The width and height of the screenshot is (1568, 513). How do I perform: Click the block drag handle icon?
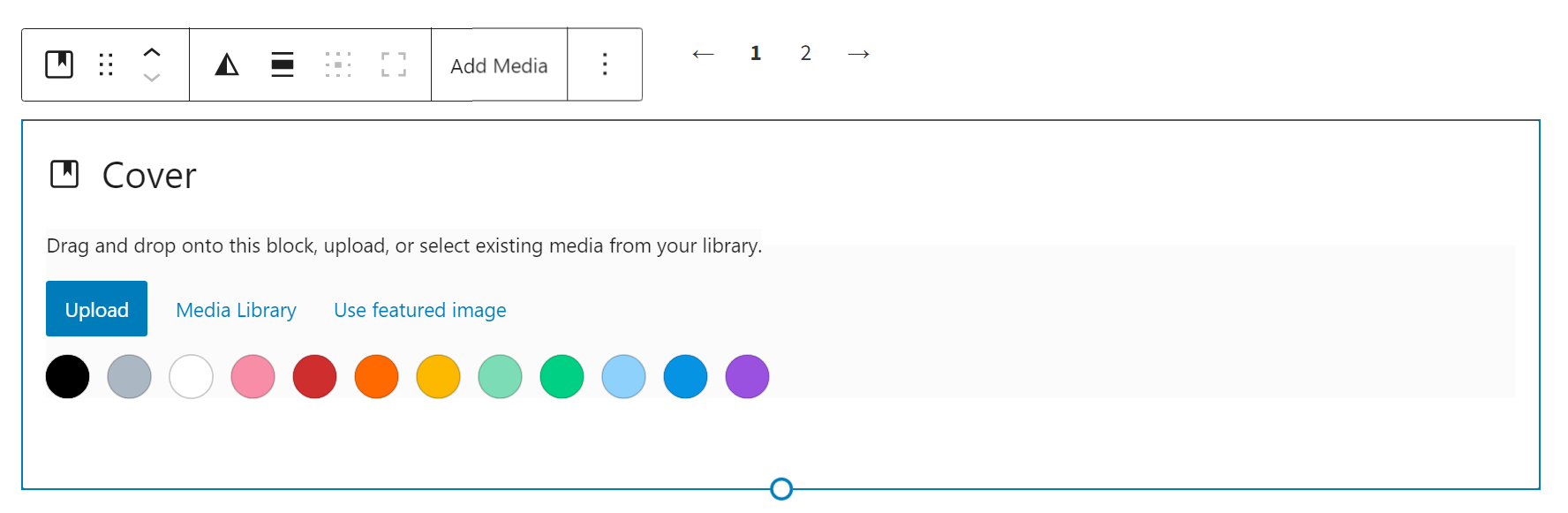[105, 64]
